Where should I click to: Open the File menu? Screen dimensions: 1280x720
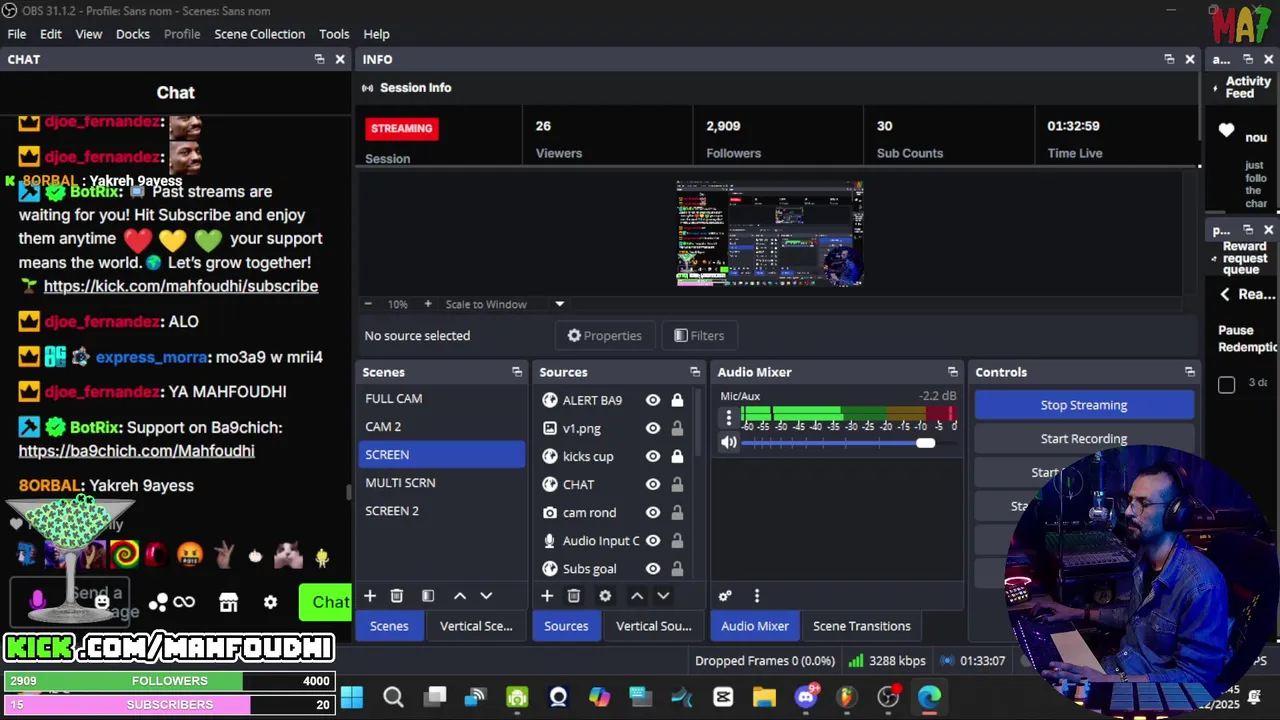click(x=17, y=34)
